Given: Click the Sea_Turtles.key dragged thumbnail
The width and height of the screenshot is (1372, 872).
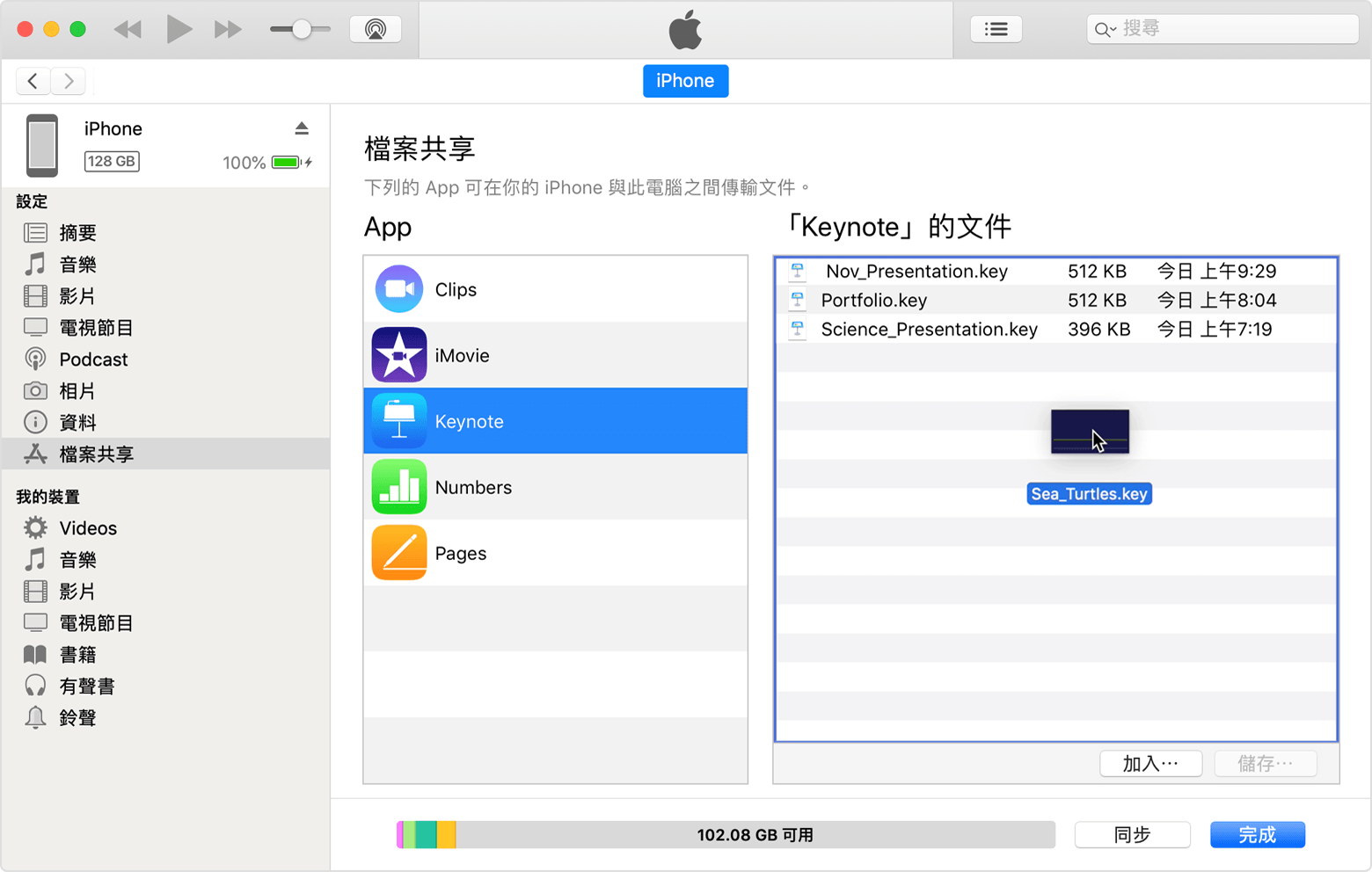Looking at the screenshot, I should click(x=1090, y=432).
